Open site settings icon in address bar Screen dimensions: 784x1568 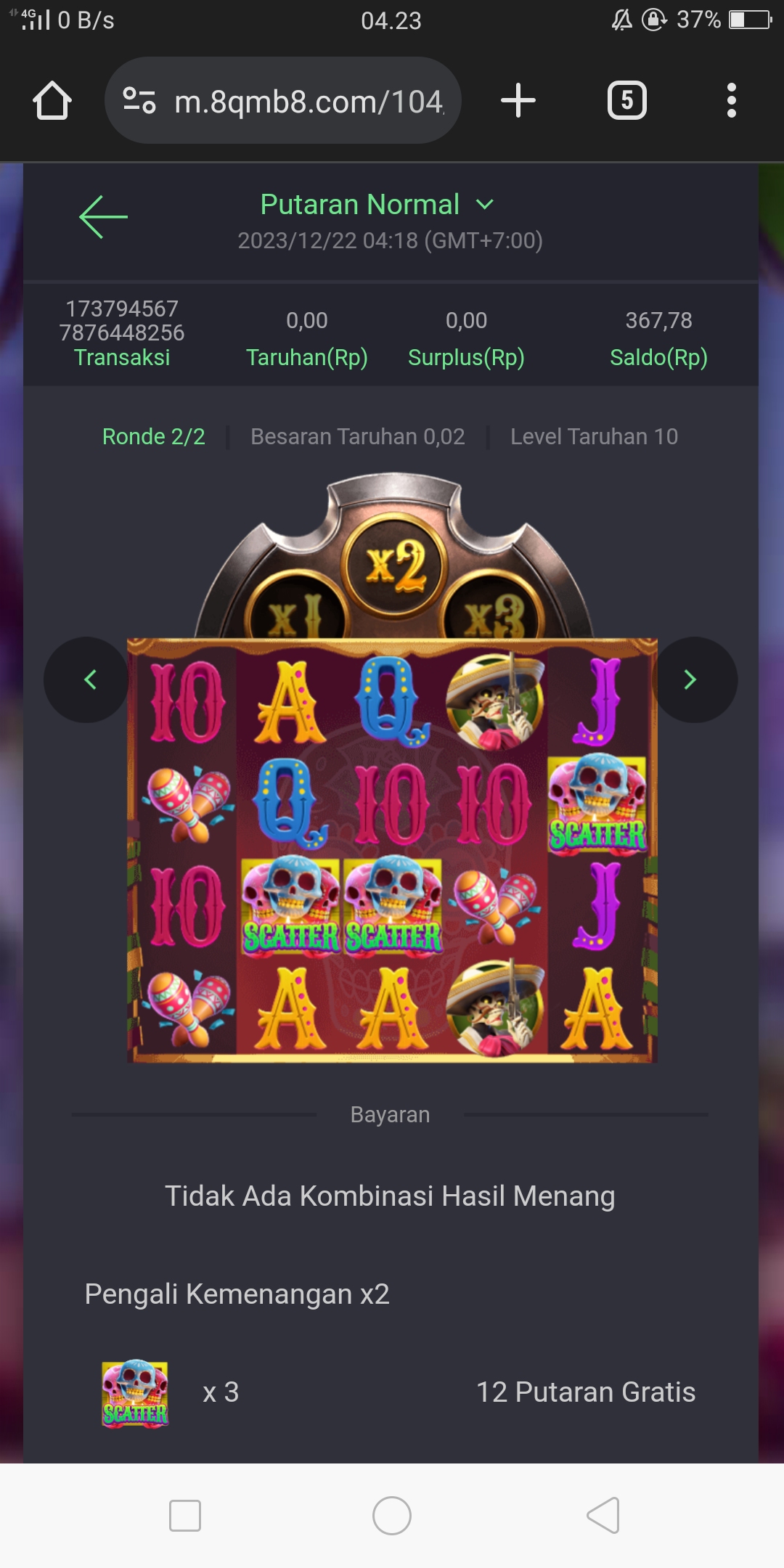(x=139, y=100)
